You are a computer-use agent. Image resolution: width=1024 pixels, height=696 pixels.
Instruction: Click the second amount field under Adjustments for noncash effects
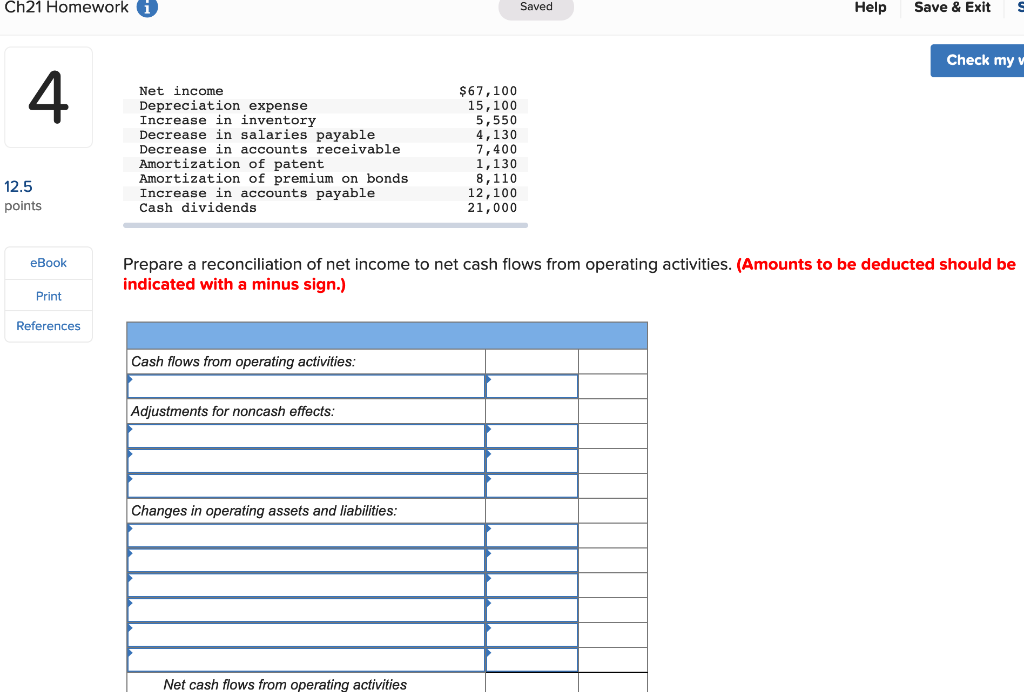click(532, 460)
